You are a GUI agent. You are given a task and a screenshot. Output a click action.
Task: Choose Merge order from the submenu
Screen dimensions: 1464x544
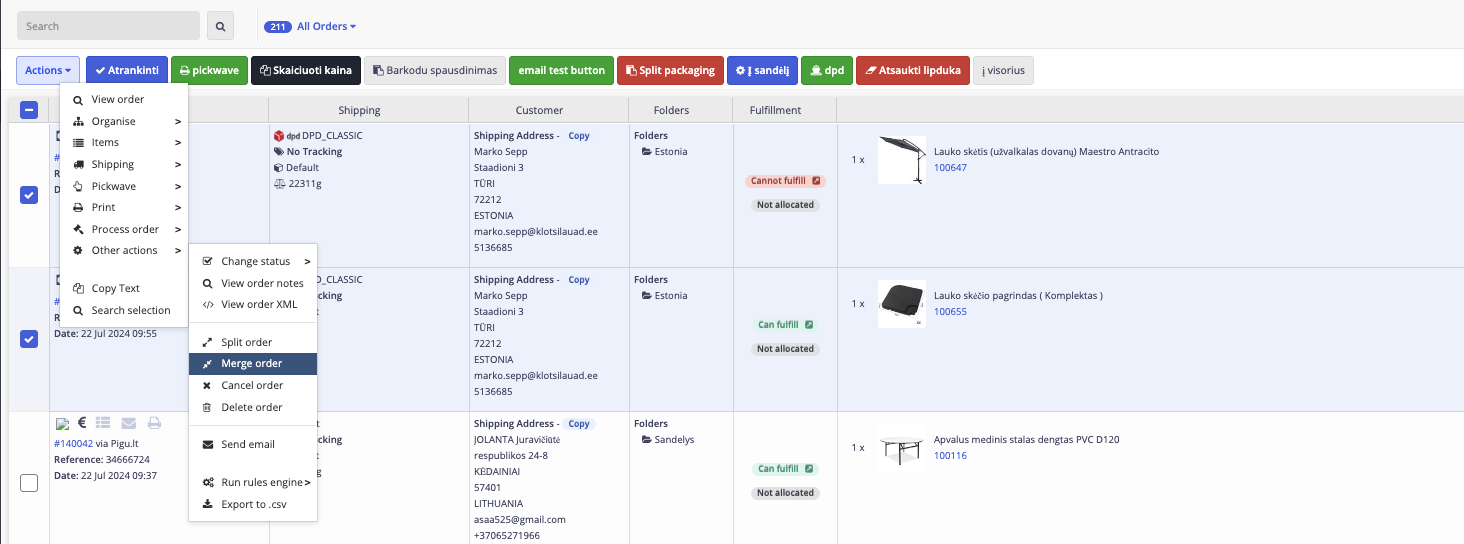[252, 364]
